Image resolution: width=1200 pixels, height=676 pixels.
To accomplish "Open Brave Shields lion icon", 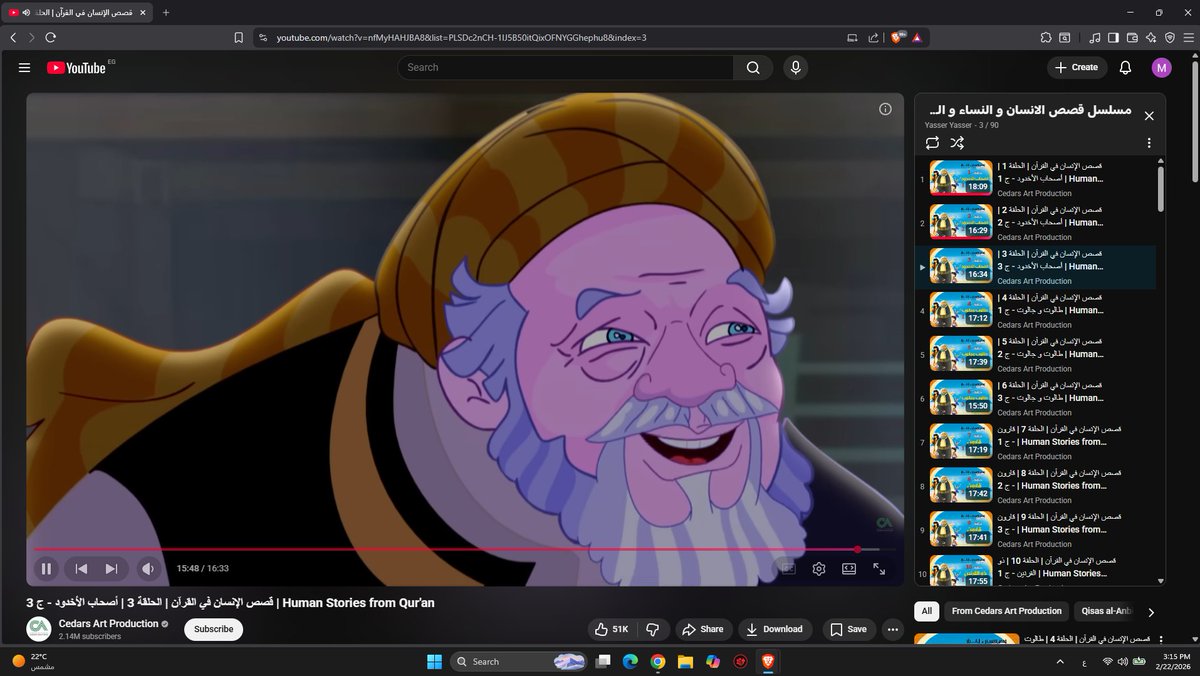I will (897, 37).
